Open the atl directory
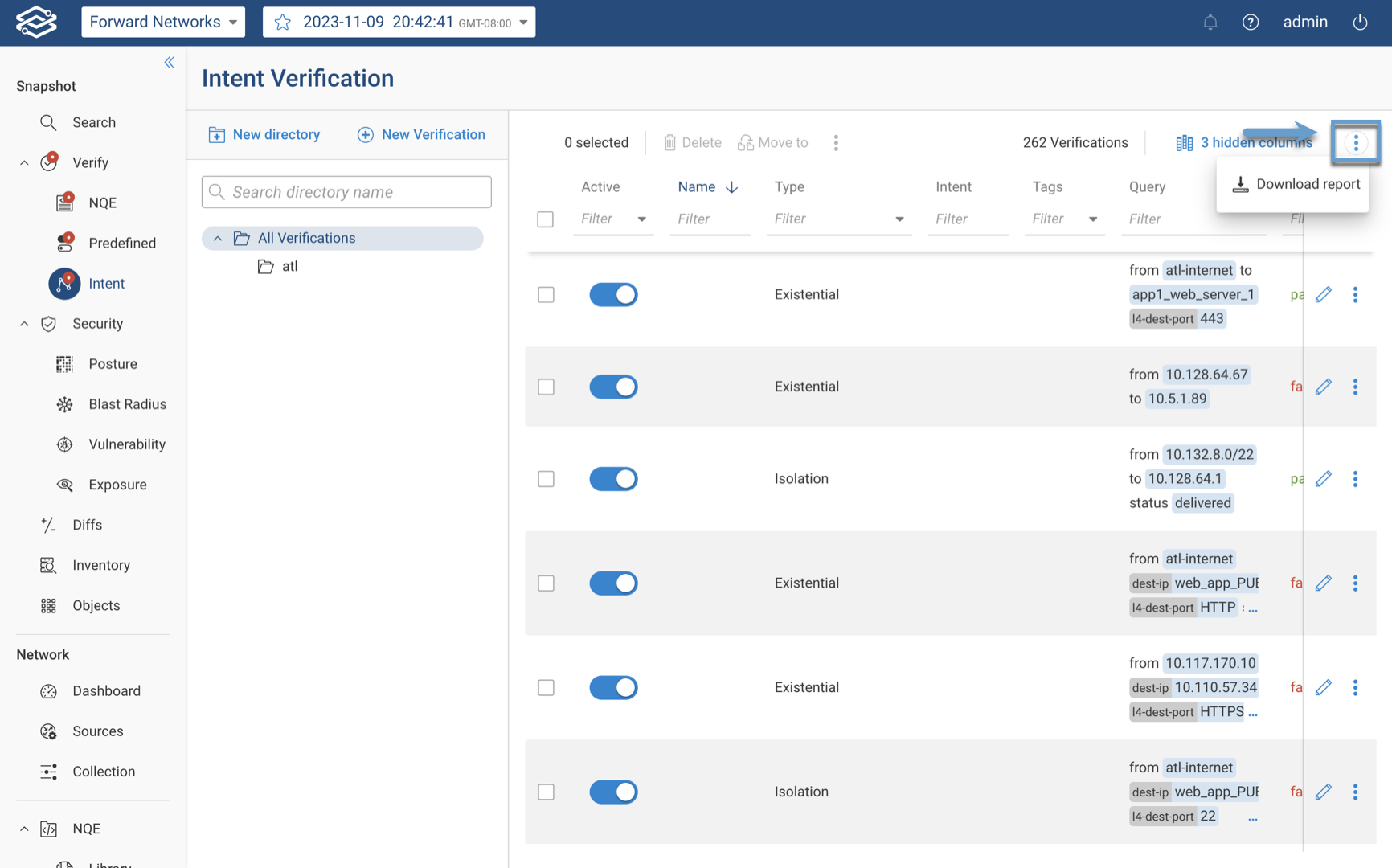This screenshot has width=1392, height=868. [x=289, y=266]
